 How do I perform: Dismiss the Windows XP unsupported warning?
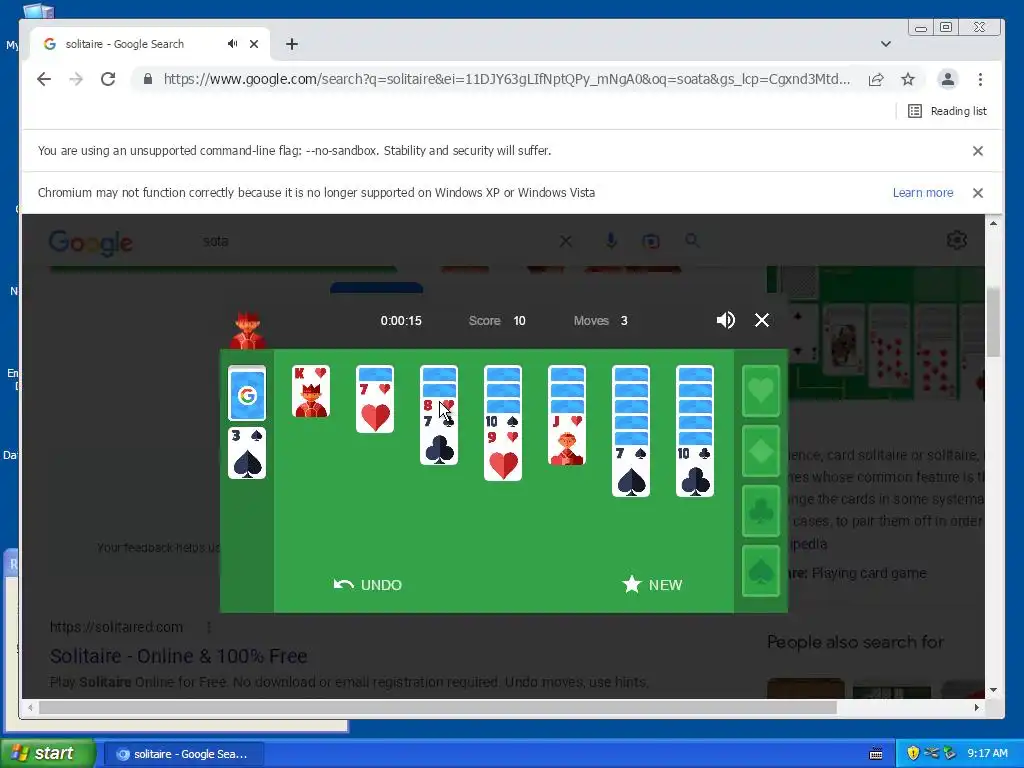click(978, 193)
